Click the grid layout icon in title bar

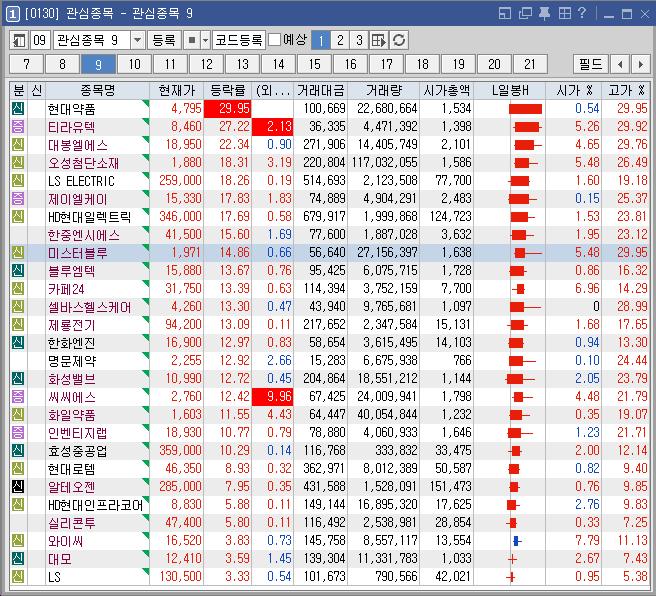[x=564, y=13]
